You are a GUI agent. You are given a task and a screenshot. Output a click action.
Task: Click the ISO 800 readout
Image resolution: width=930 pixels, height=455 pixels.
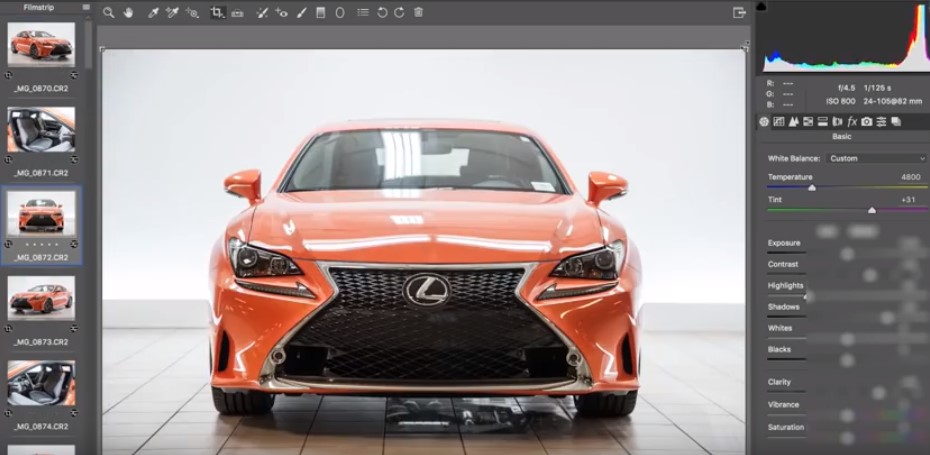coord(840,101)
